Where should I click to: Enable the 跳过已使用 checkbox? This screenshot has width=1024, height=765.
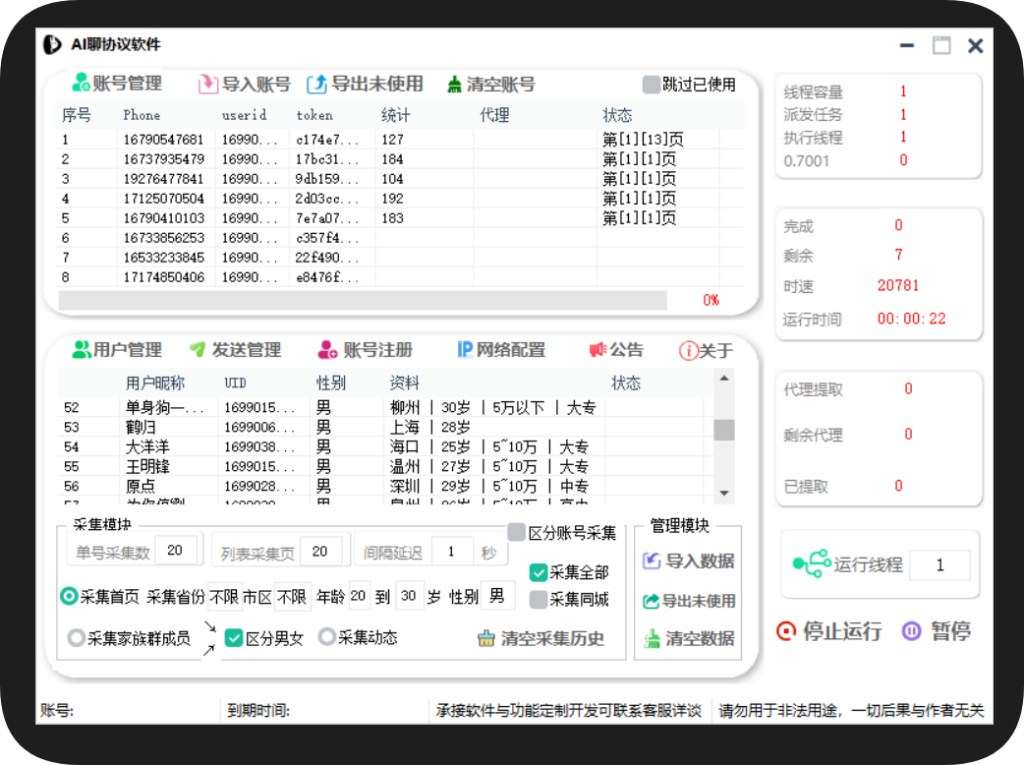point(649,84)
